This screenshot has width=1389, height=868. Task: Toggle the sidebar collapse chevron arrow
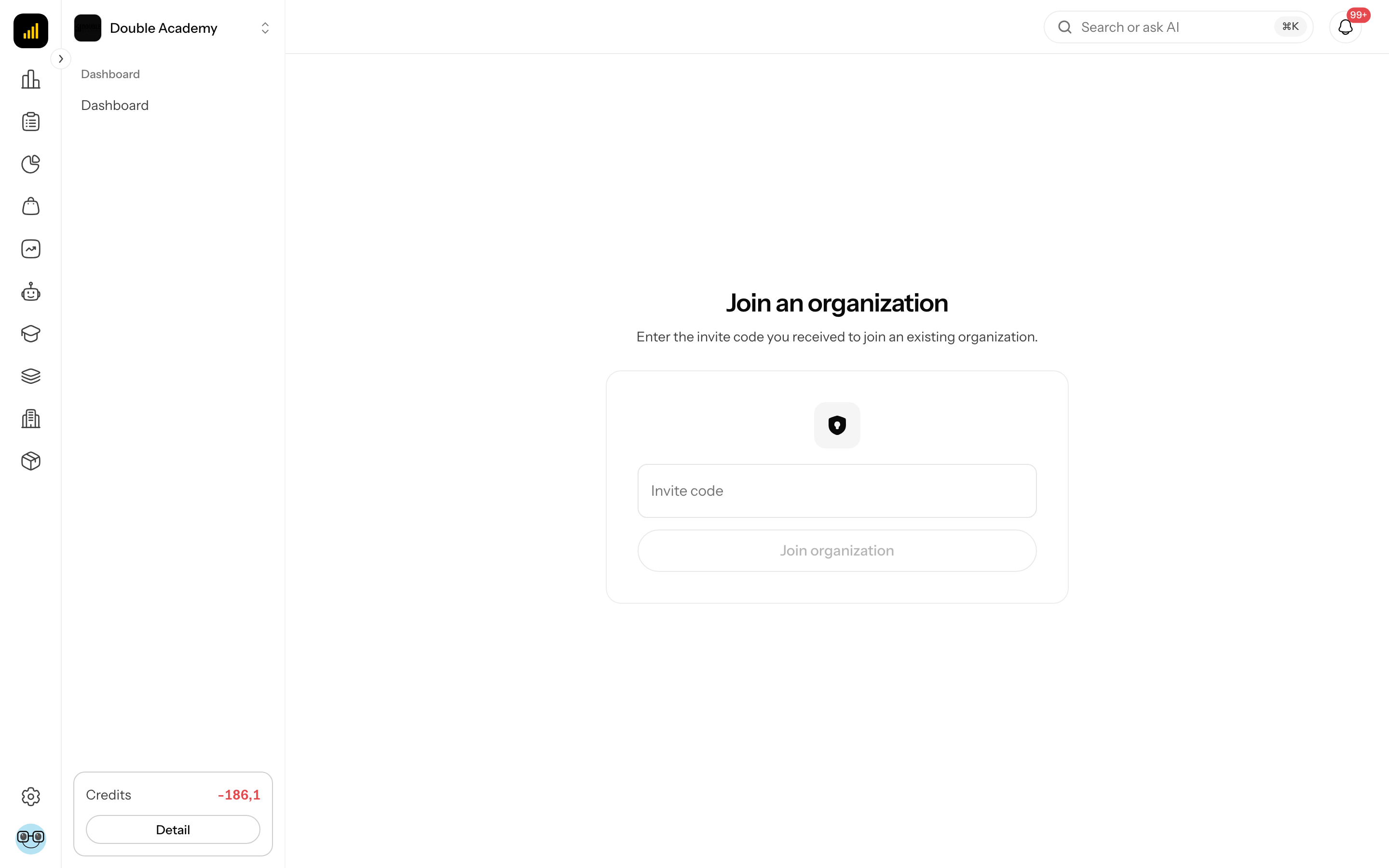[x=61, y=58]
